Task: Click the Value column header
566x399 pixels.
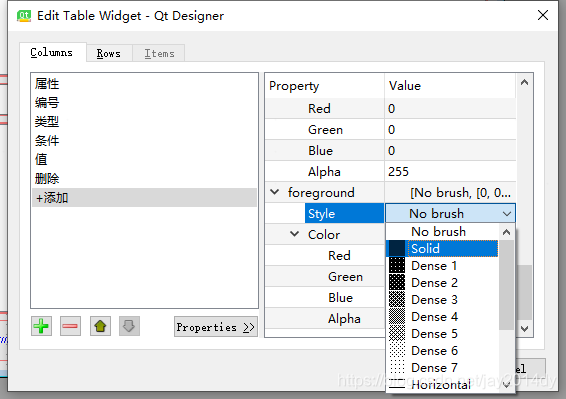Action: coord(450,86)
